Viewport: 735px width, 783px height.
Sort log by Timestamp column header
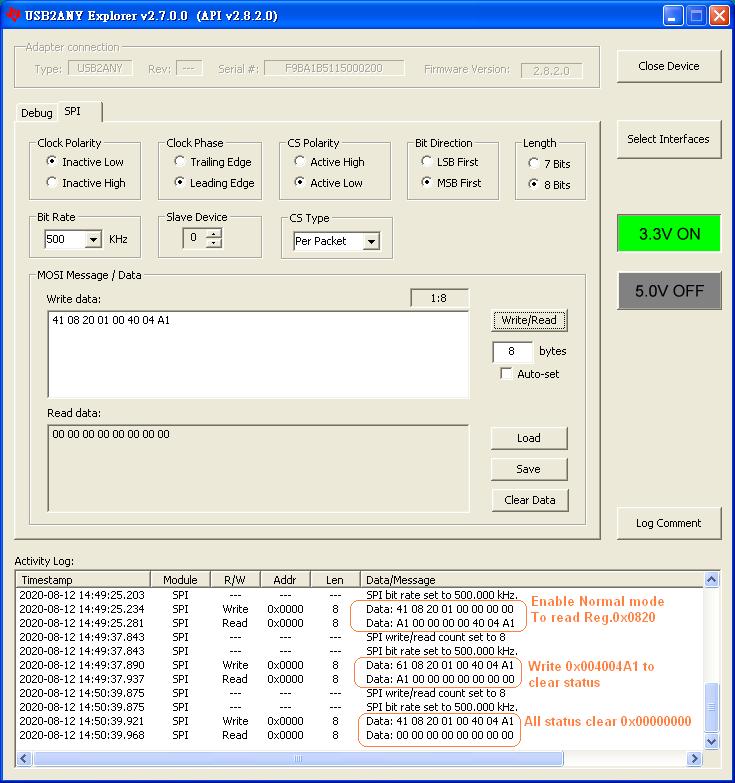coord(83,580)
